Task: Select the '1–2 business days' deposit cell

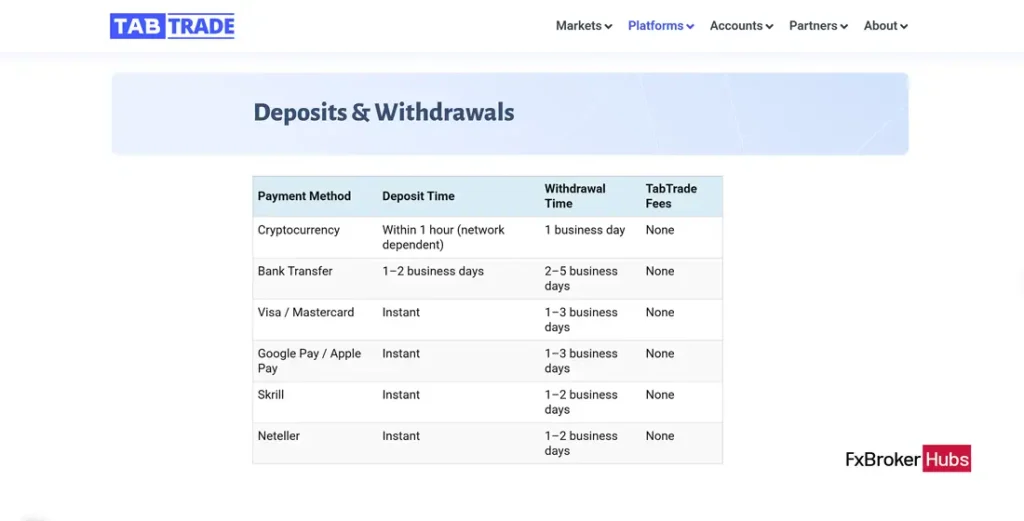Action: [433, 271]
